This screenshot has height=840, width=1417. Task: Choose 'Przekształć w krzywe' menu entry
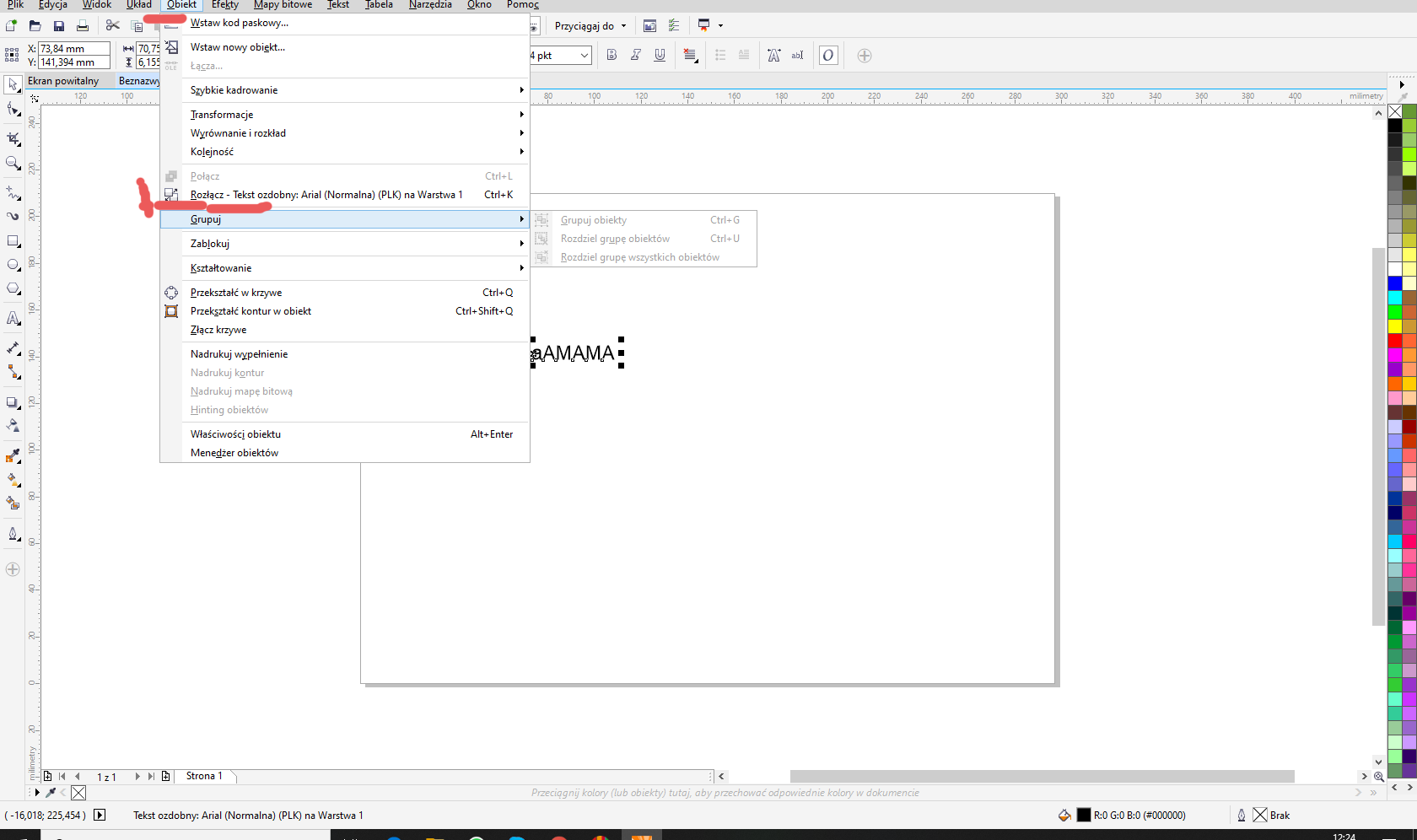click(x=236, y=293)
